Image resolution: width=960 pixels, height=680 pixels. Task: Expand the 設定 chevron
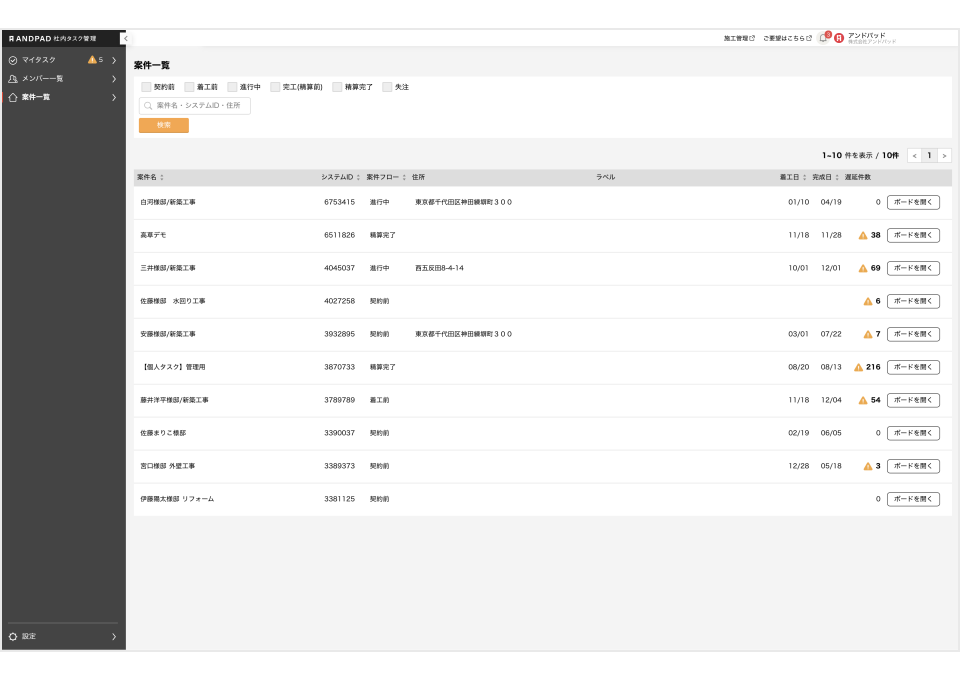[114, 637]
